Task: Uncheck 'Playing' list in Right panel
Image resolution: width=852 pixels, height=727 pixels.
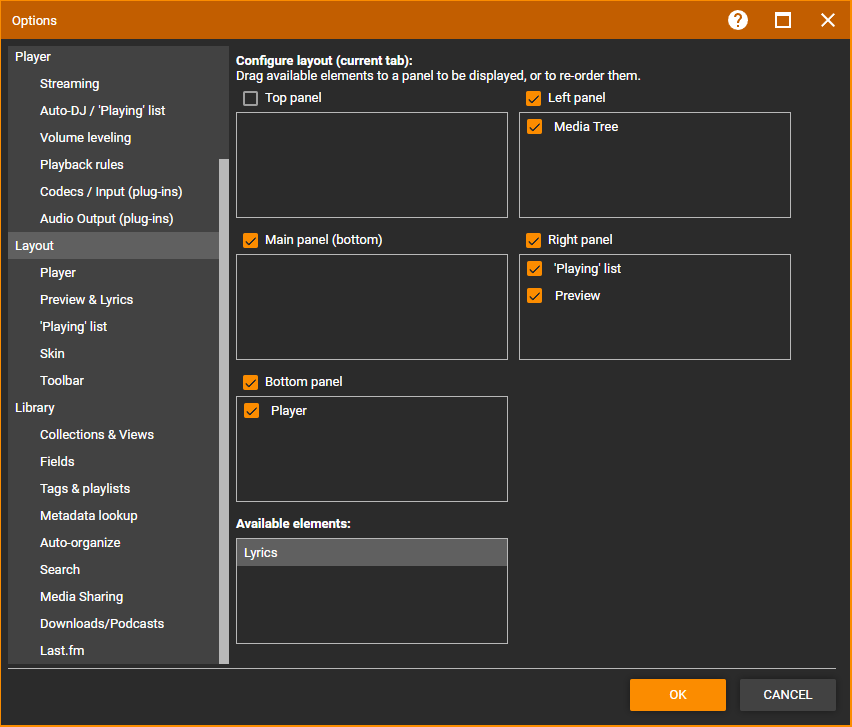Action: 535,268
